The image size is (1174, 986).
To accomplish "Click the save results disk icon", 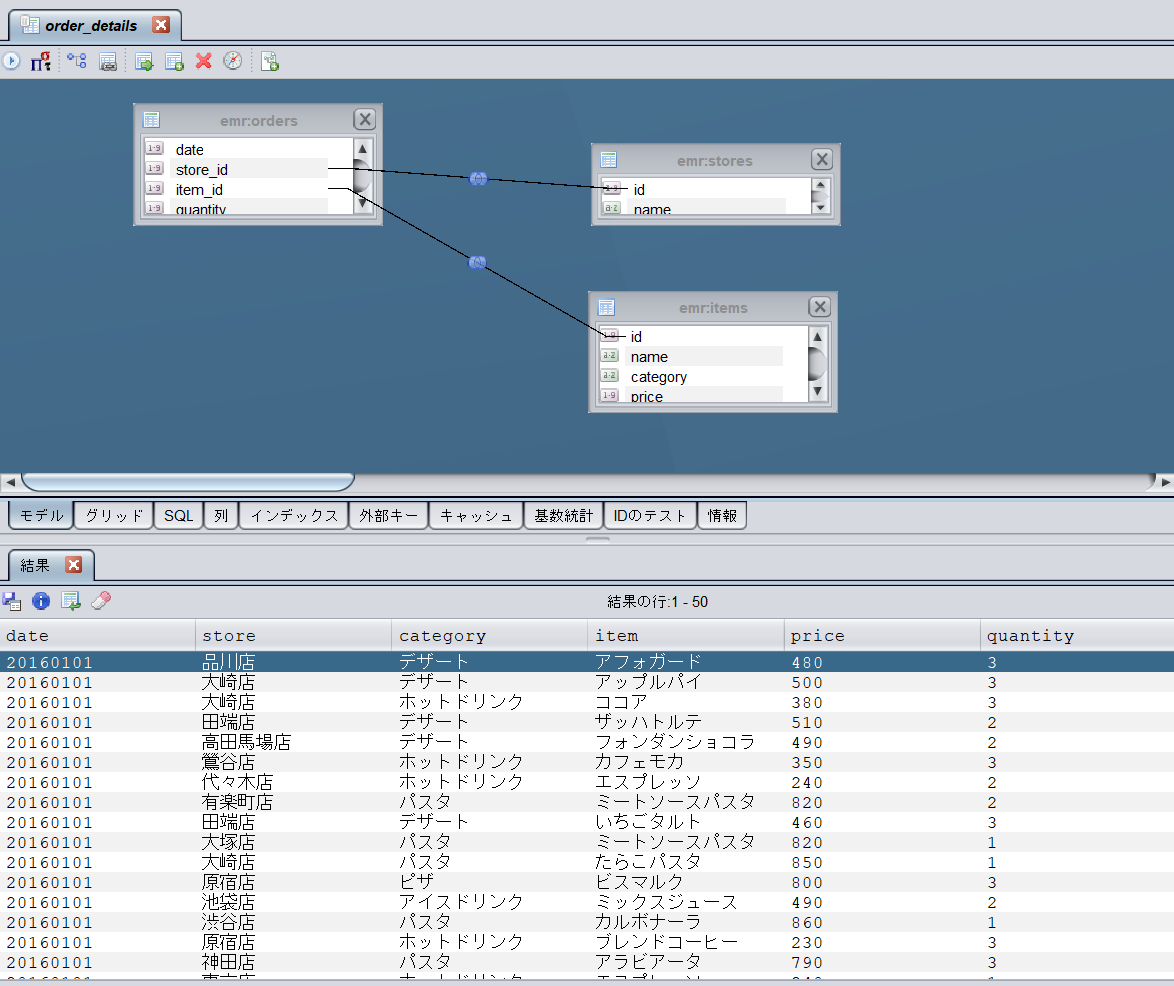I will coord(11,601).
